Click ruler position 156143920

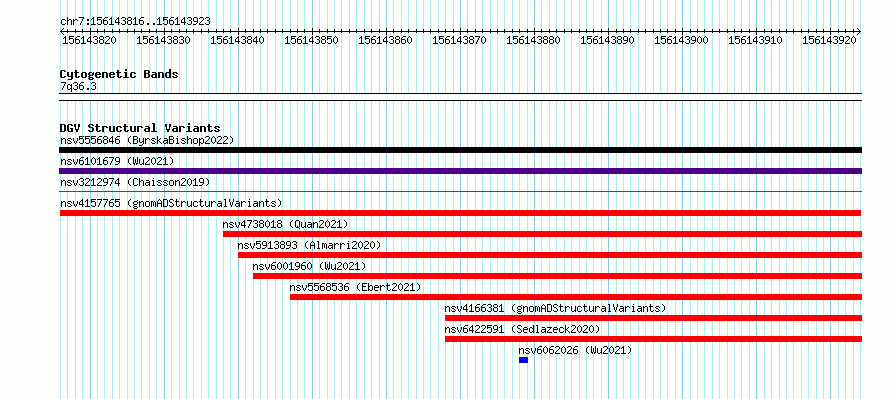[x=829, y=40]
